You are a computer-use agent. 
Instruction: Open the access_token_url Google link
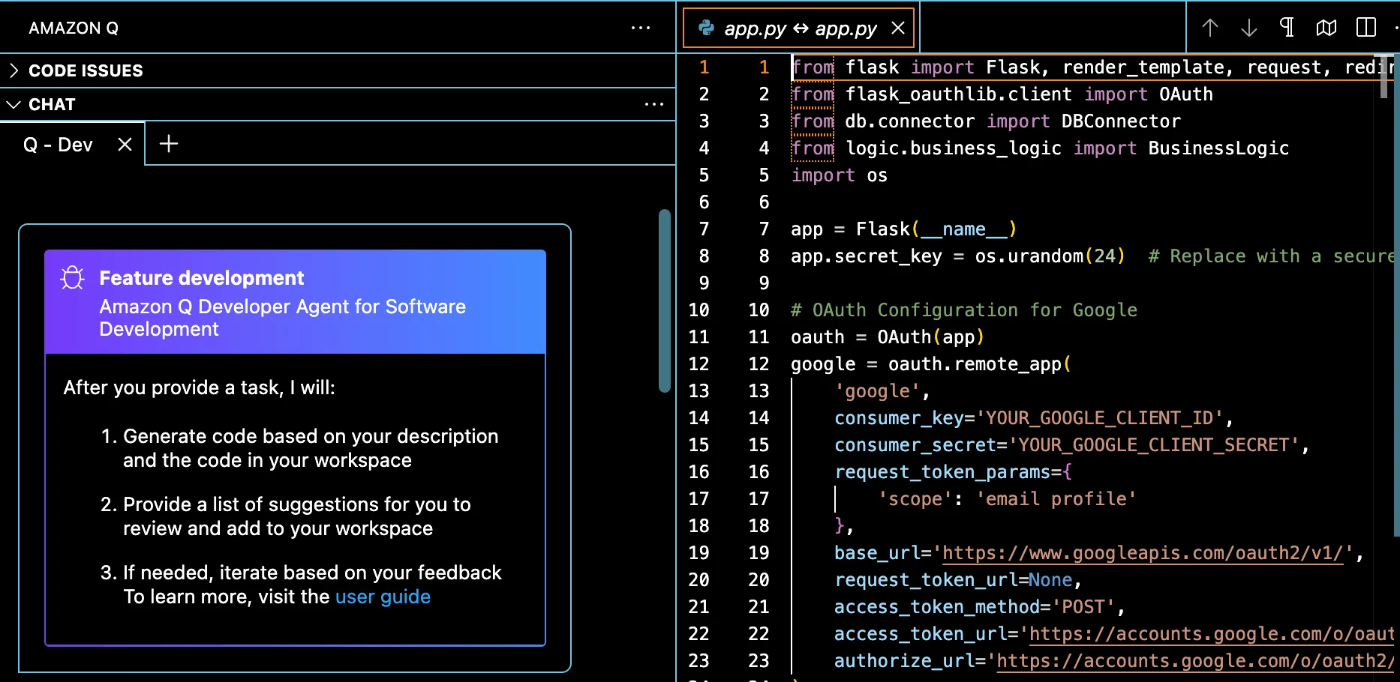[x=1211, y=634]
